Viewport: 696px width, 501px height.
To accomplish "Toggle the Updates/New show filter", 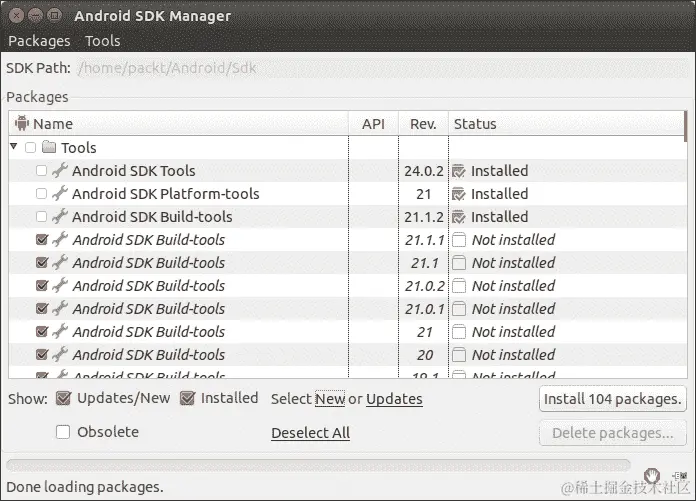I will coord(63,398).
